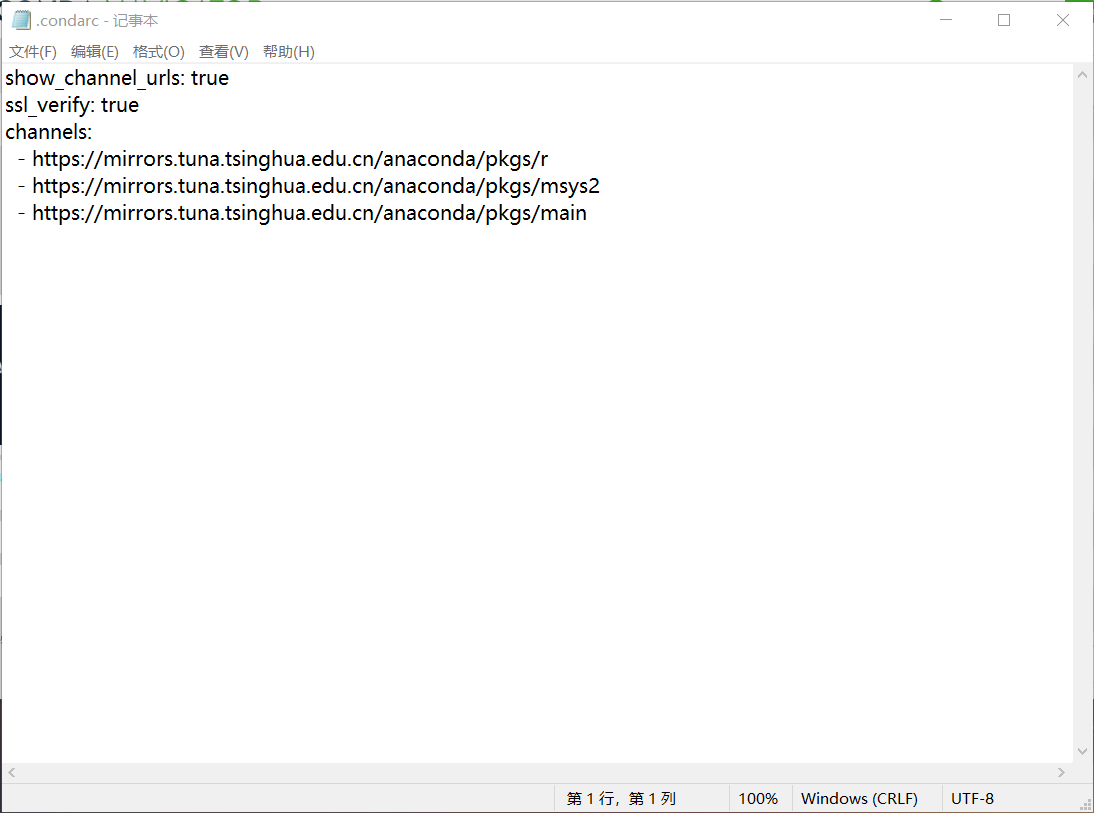Image resolution: width=1094 pixels, height=813 pixels.
Task: Open the 编辑(E) menu
Action: click(95, 52)
